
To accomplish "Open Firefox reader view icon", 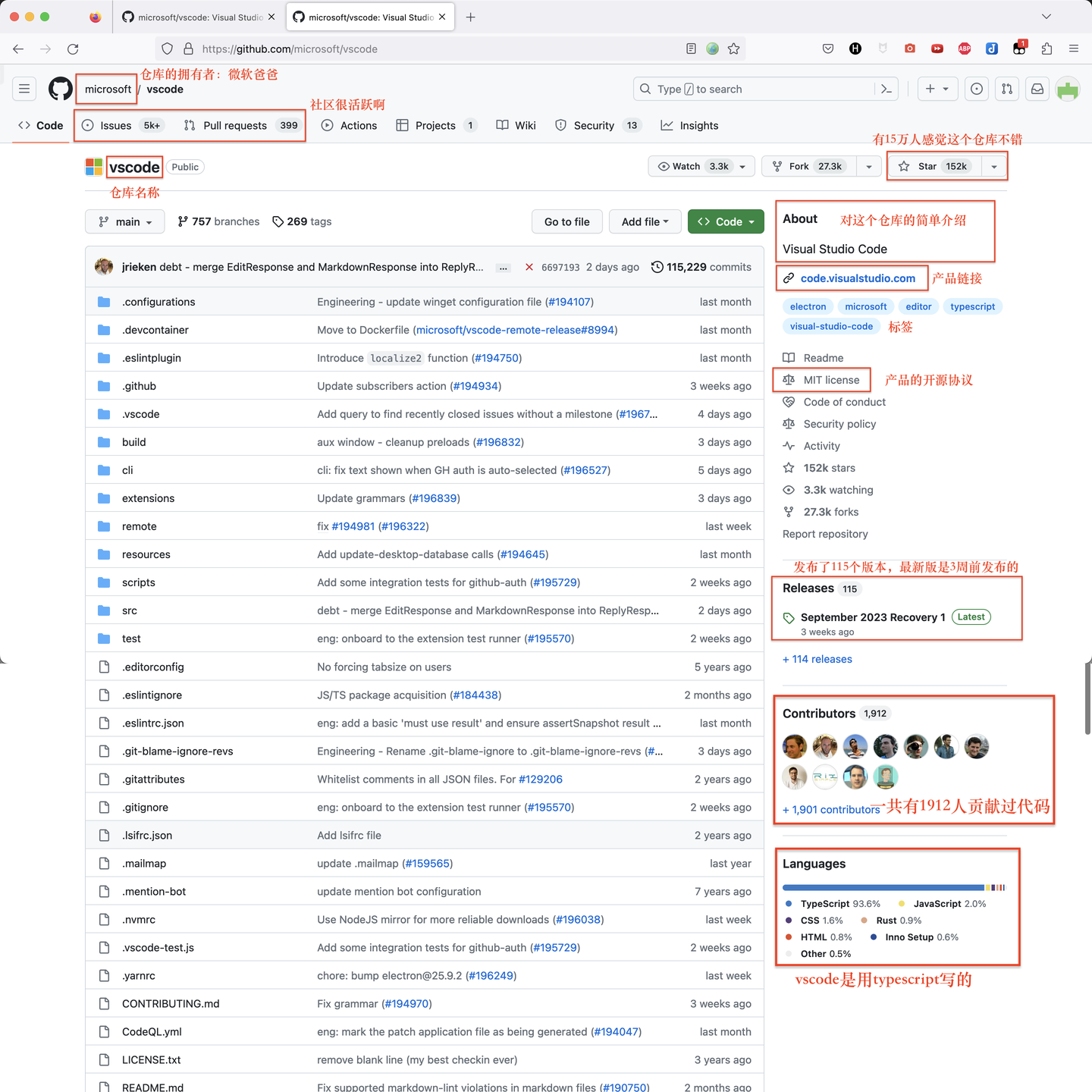I will pos(691,49).
